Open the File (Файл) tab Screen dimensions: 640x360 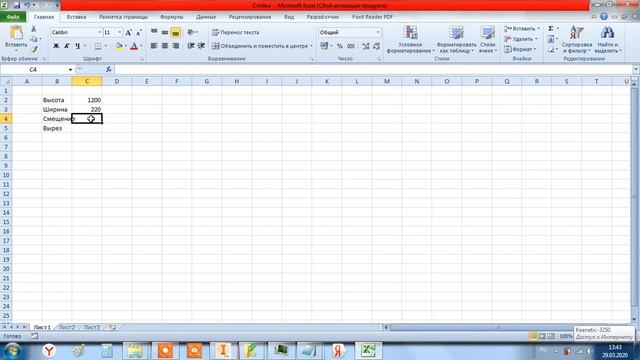tap(13, 17)
